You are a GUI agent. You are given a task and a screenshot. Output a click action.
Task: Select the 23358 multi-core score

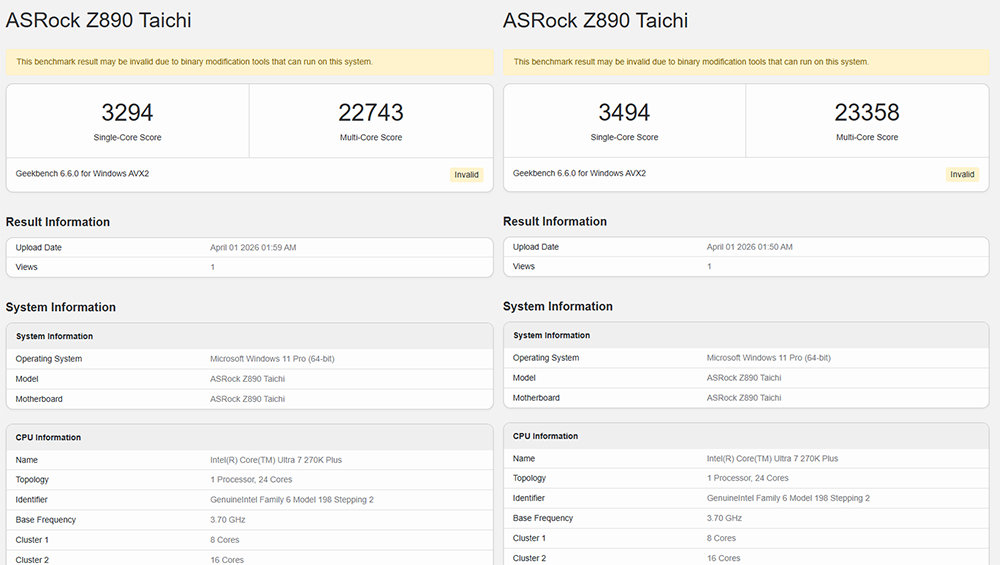point(867,113)
